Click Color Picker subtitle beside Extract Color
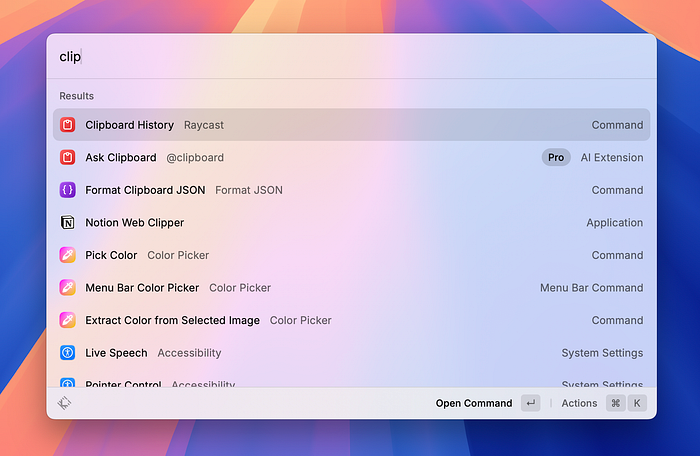The image size is (700, 456). [x=300, y=320]
